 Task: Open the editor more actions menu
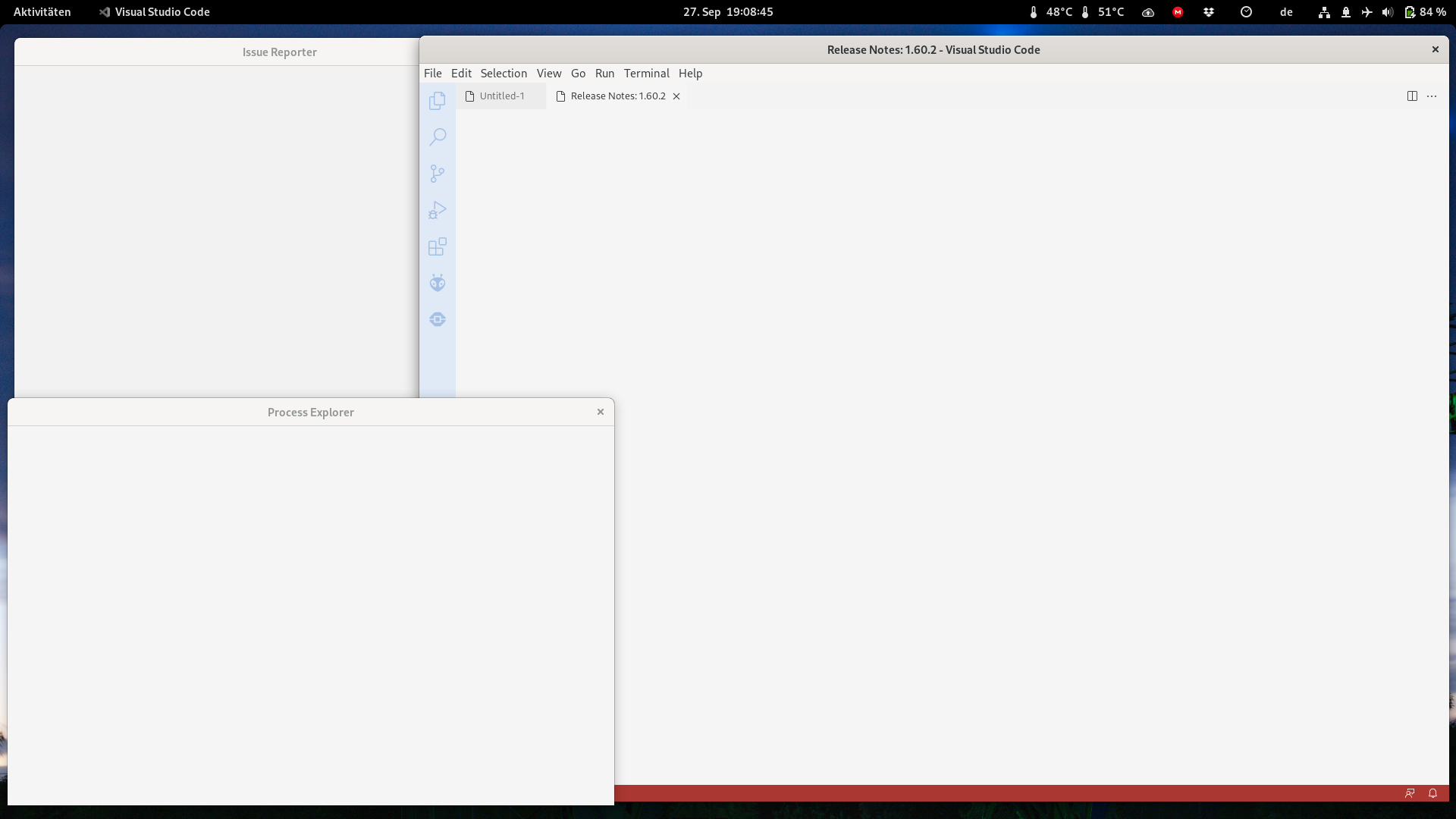tap(1431, 96)
